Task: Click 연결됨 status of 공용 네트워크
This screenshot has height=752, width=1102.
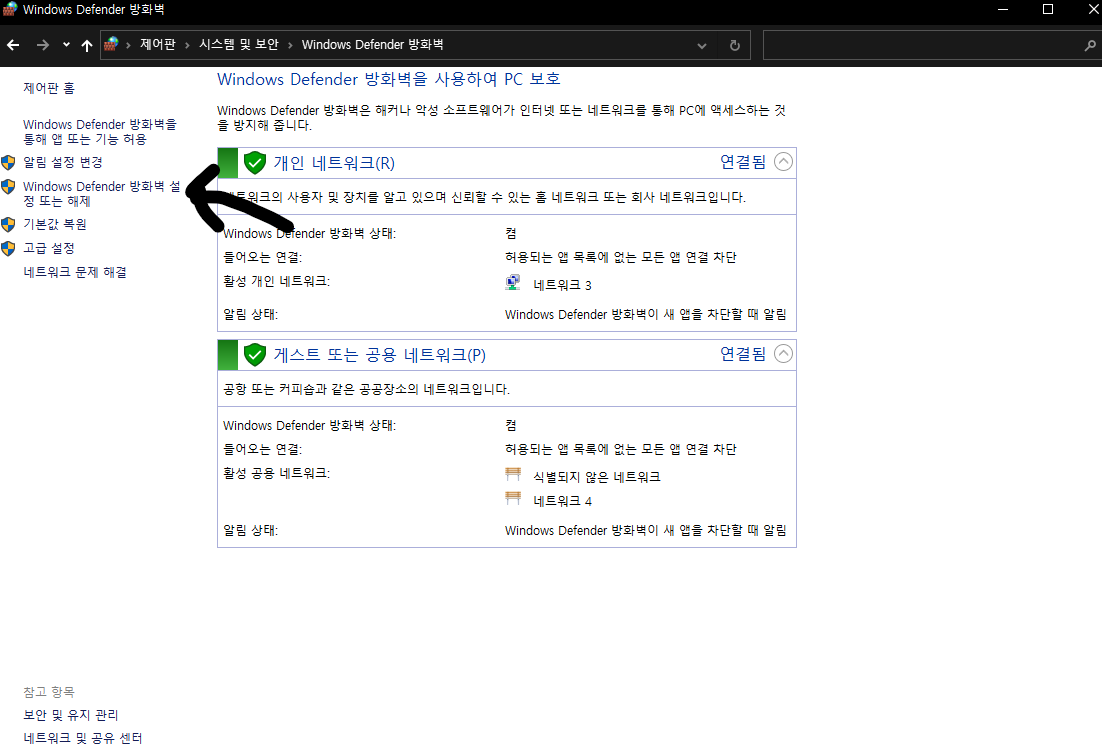Action: click(x=743, y=354)
